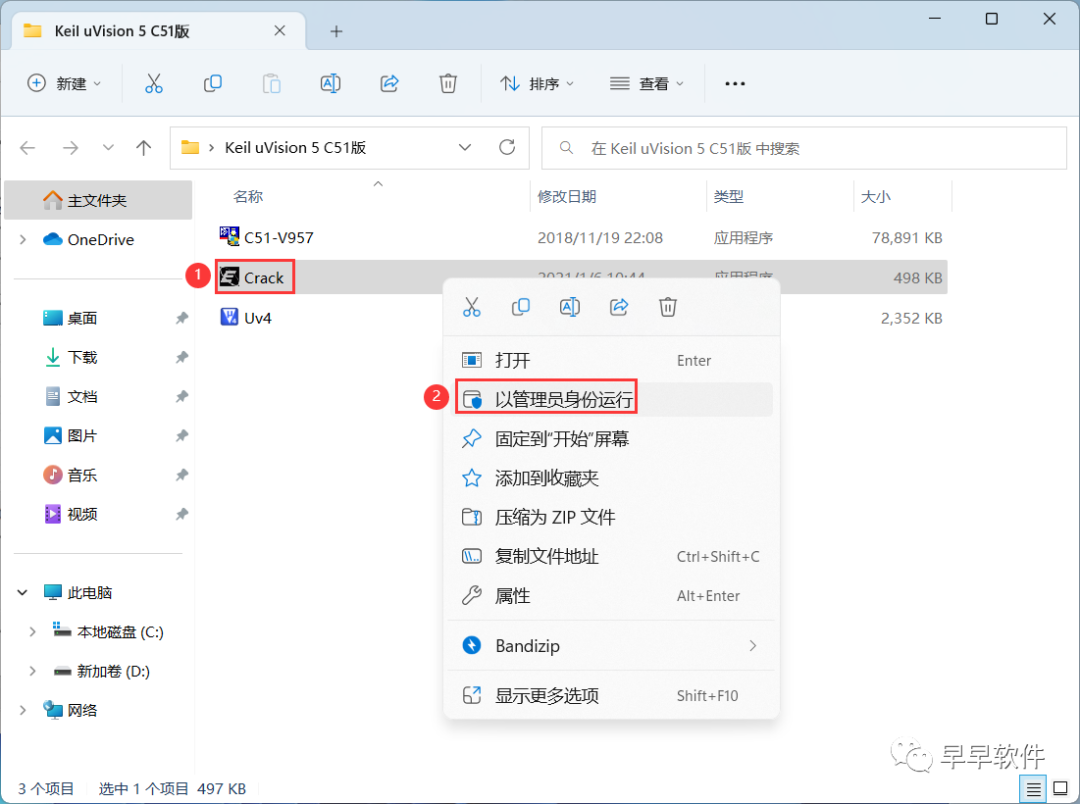Viewport: 1080px width, 804px height.
Task: Select the Rename icon in the toolbar
Action: point(330,83)
